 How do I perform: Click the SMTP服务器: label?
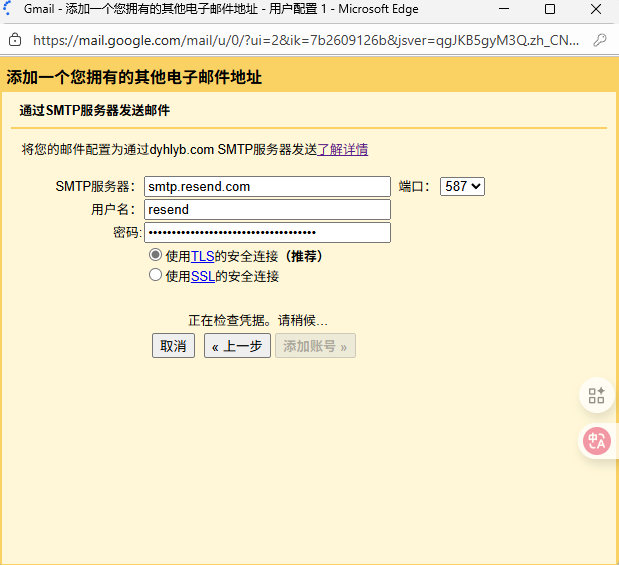click(x=95, y=186)
